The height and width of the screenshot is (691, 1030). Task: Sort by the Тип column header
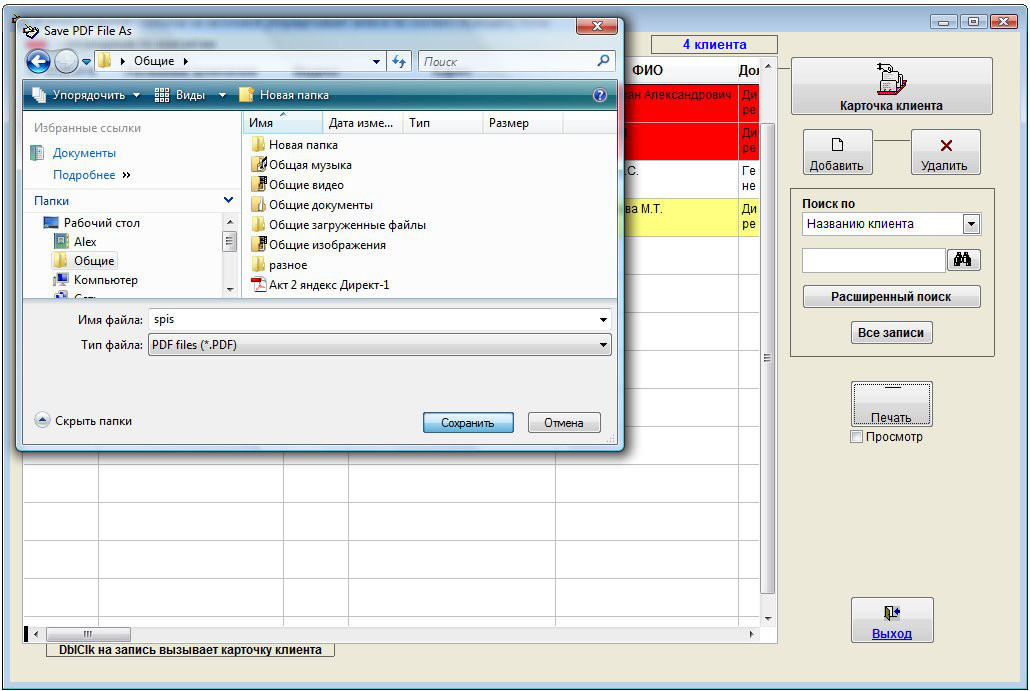tap(443, 123)
